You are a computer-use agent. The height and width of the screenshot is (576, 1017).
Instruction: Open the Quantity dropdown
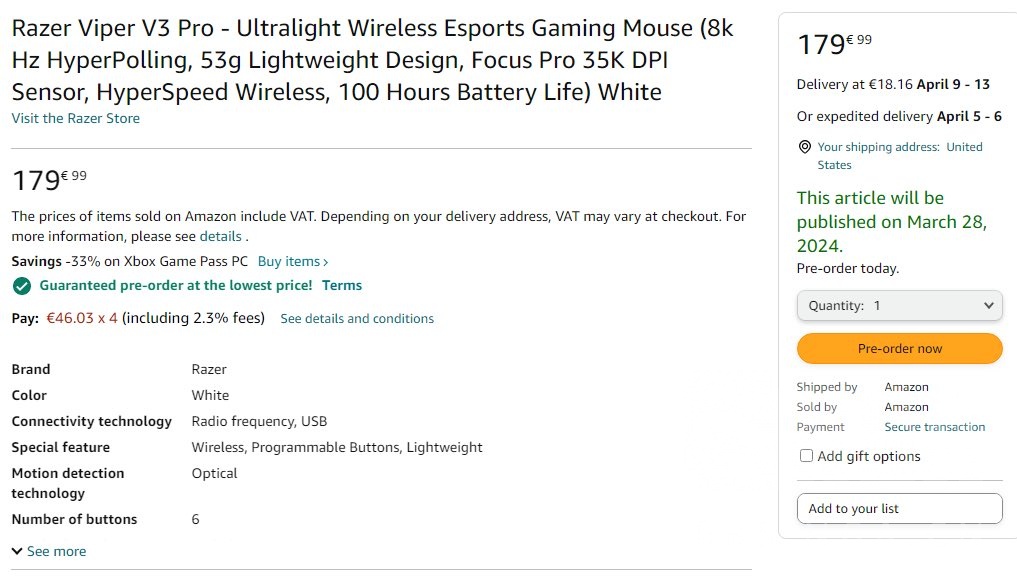tap(899, 306)
